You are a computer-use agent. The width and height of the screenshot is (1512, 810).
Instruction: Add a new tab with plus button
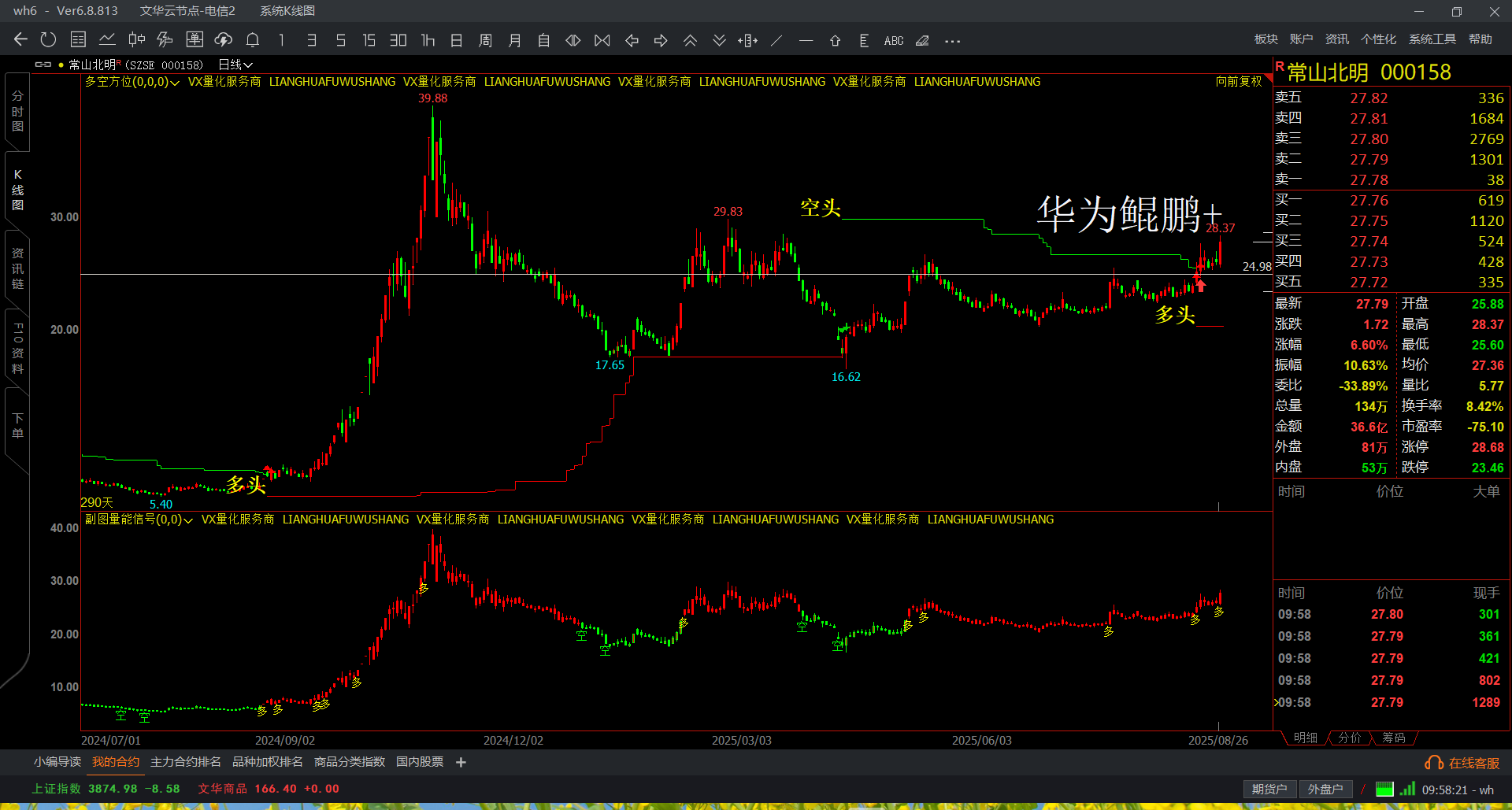(x=461, y=762)
